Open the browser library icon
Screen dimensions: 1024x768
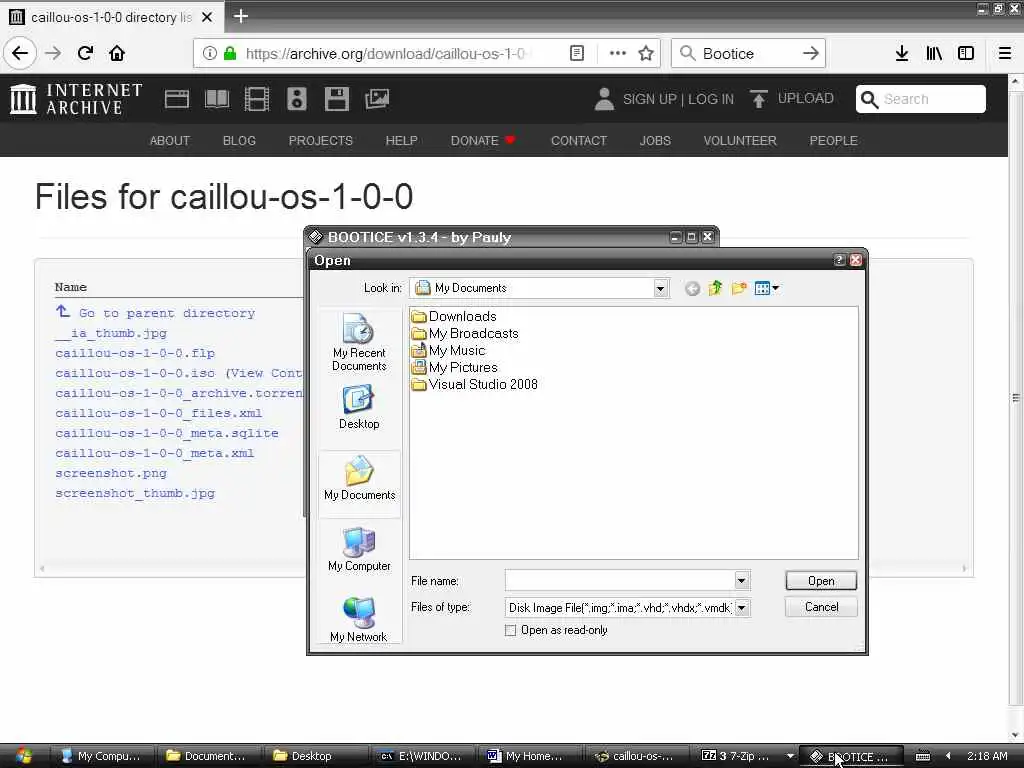point(934,54)
